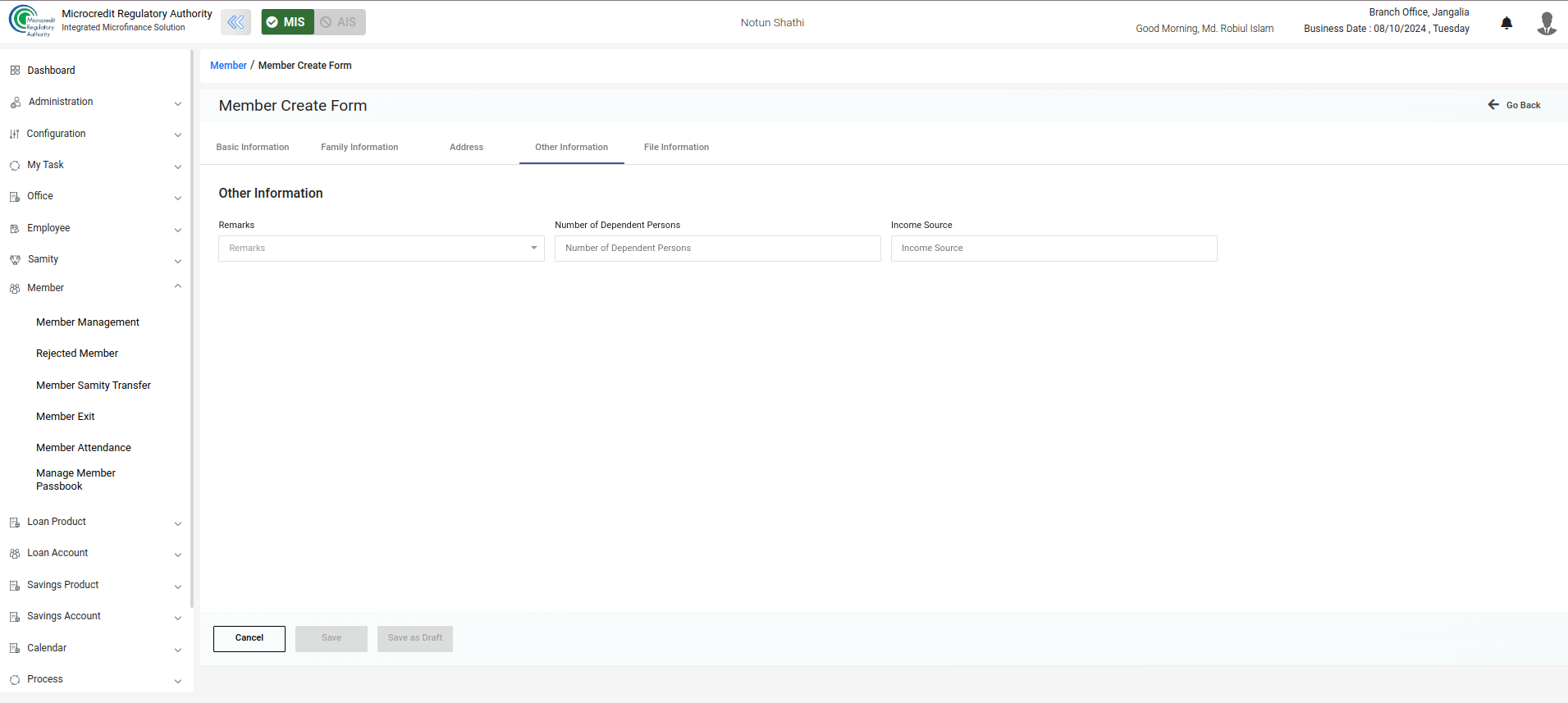Viewport: 1568px width, 703px height.
Task: Open Member Attendance submenu item
Action: (84, 448)
